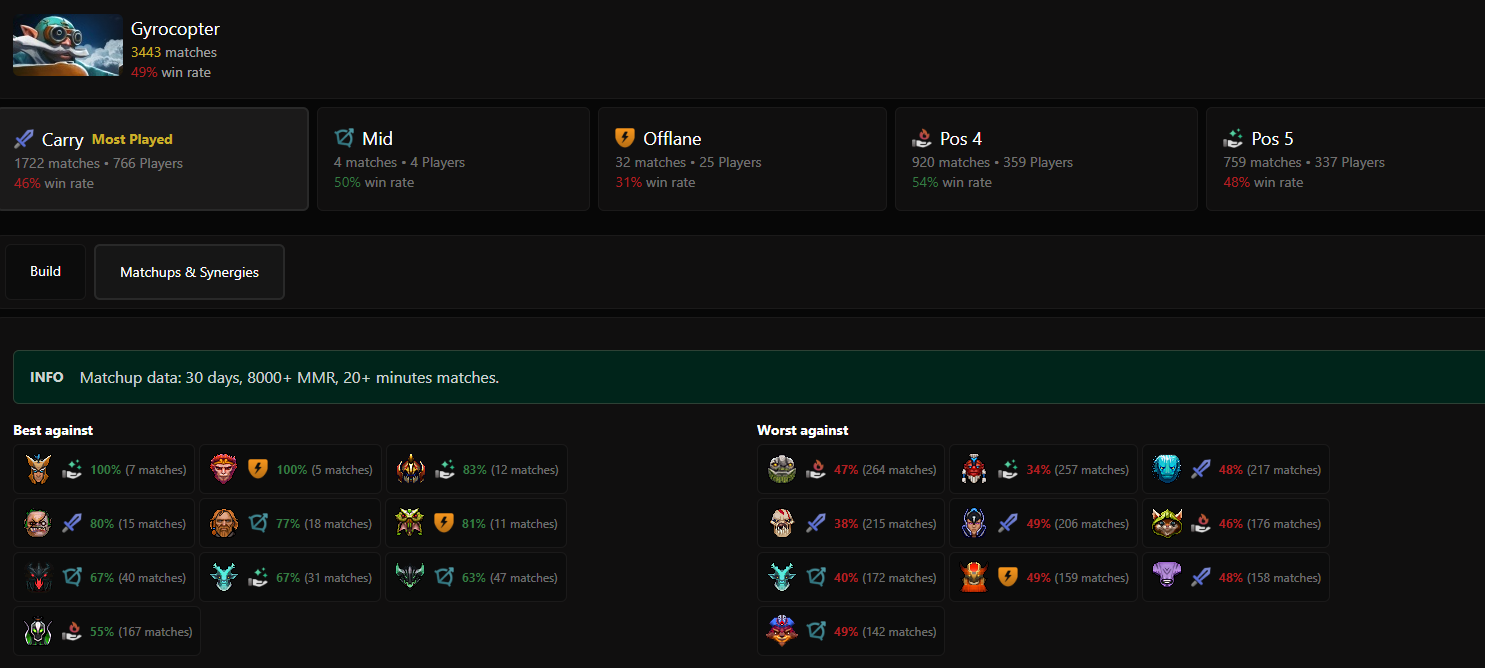Click hero icon with 38% in 215 matches
1485x668 pixels.
(x=782, y=523)
